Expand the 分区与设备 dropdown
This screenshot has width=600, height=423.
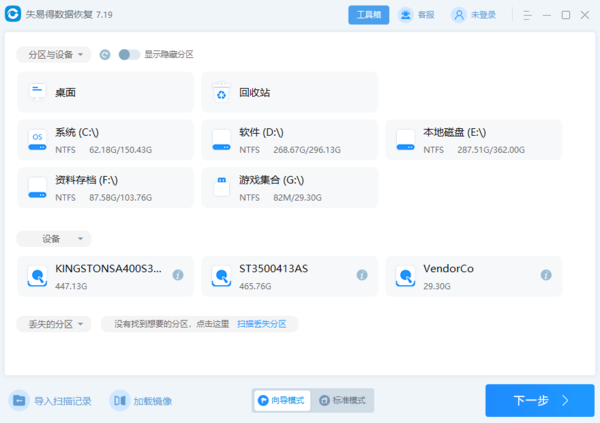click(54, 54)
